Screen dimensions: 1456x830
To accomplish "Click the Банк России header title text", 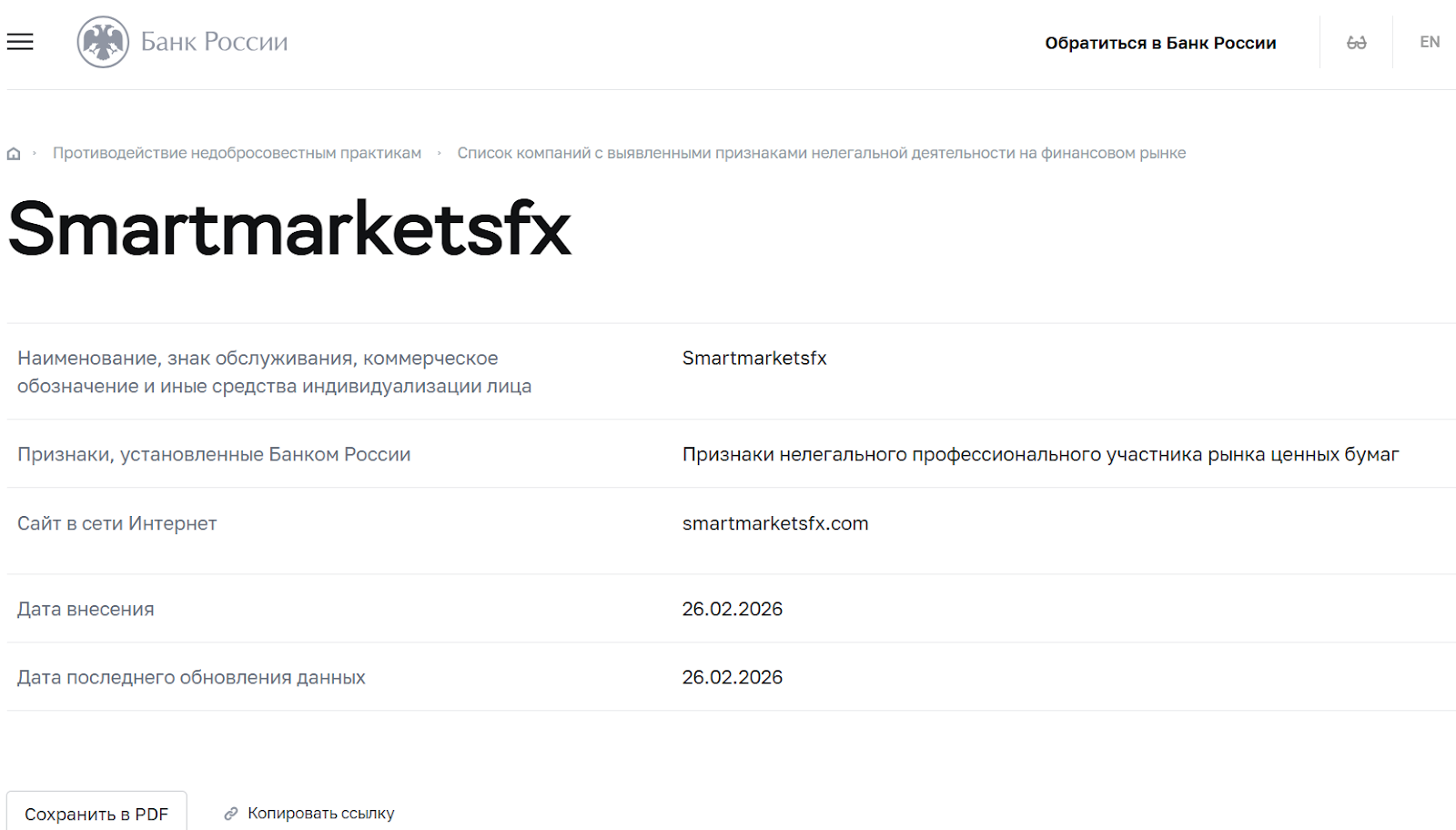I will 214,42.
